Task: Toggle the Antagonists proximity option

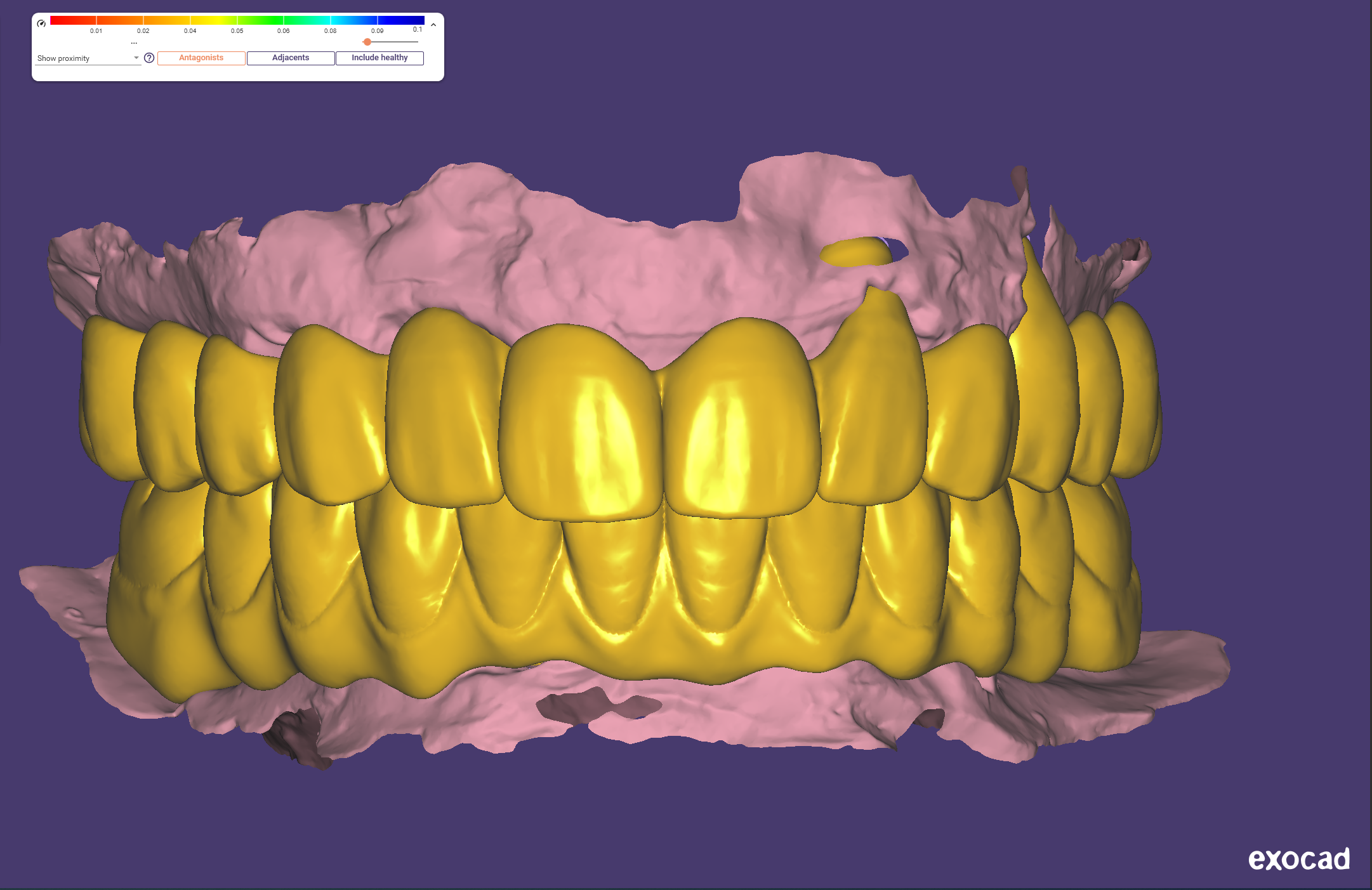Action: pyautogui.click(x=201, y=58)
